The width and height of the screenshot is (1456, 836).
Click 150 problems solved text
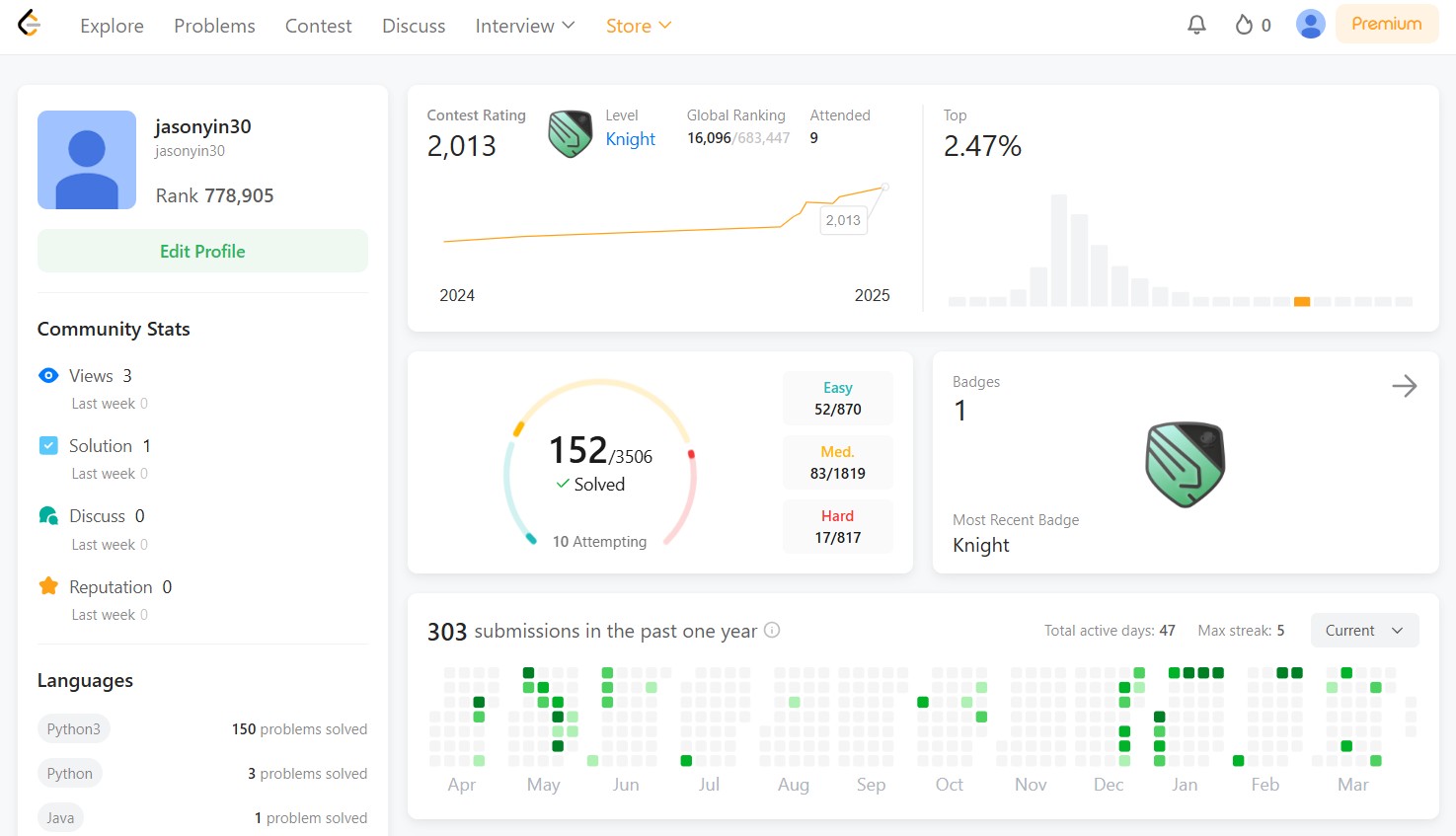(299, 728)
